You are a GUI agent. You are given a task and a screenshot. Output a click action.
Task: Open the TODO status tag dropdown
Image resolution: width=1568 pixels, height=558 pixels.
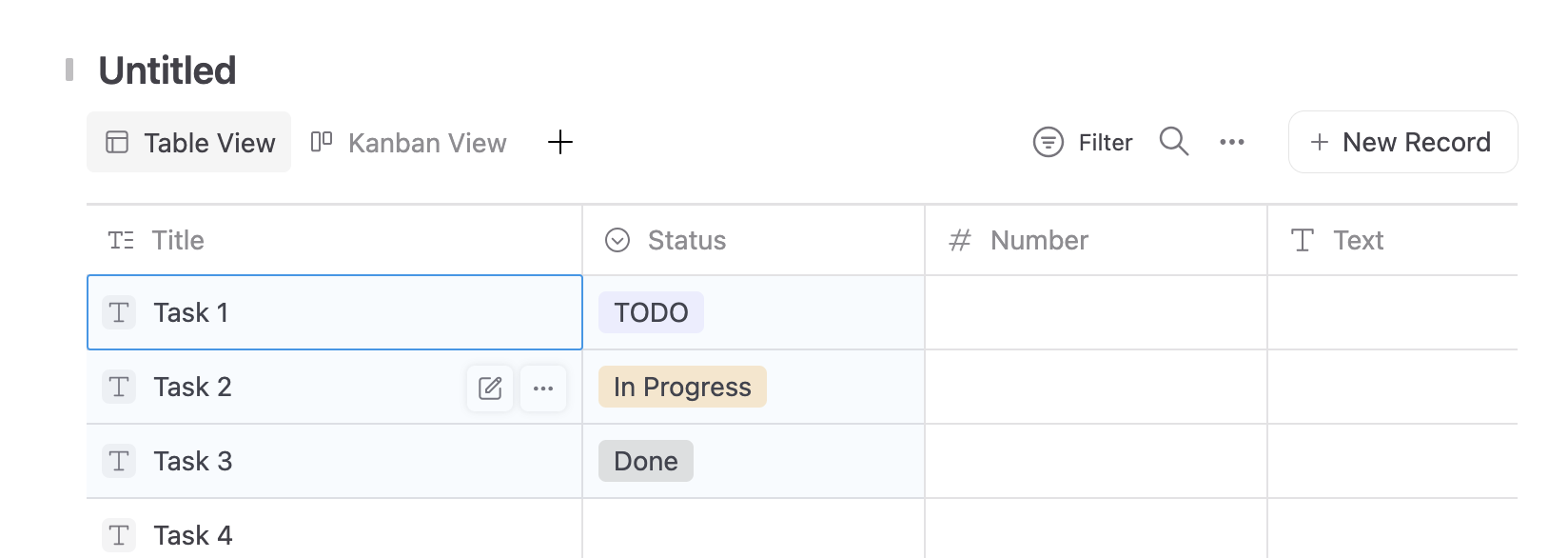coord(651,312)
